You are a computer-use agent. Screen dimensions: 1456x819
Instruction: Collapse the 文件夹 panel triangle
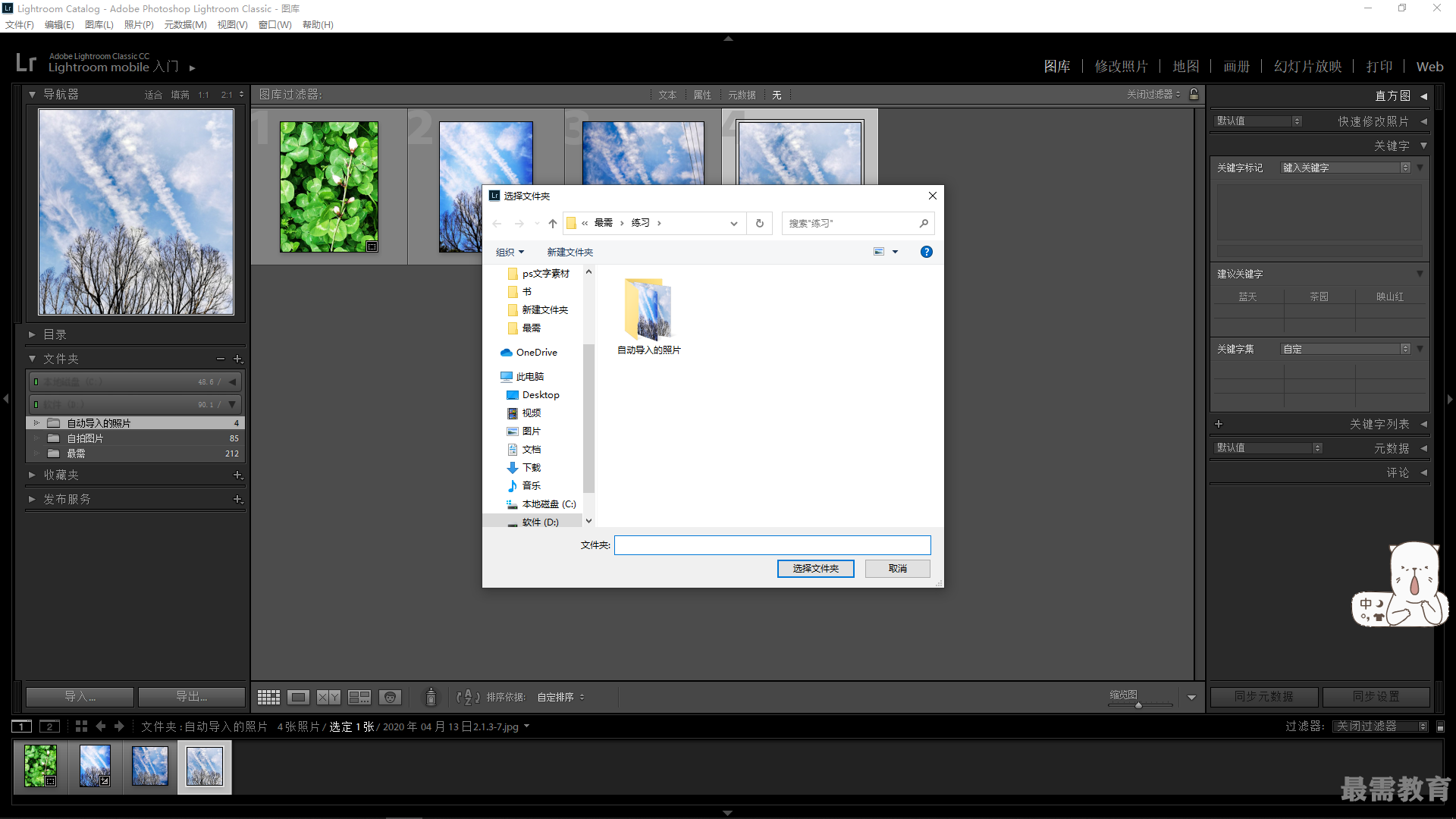point(33,359)
